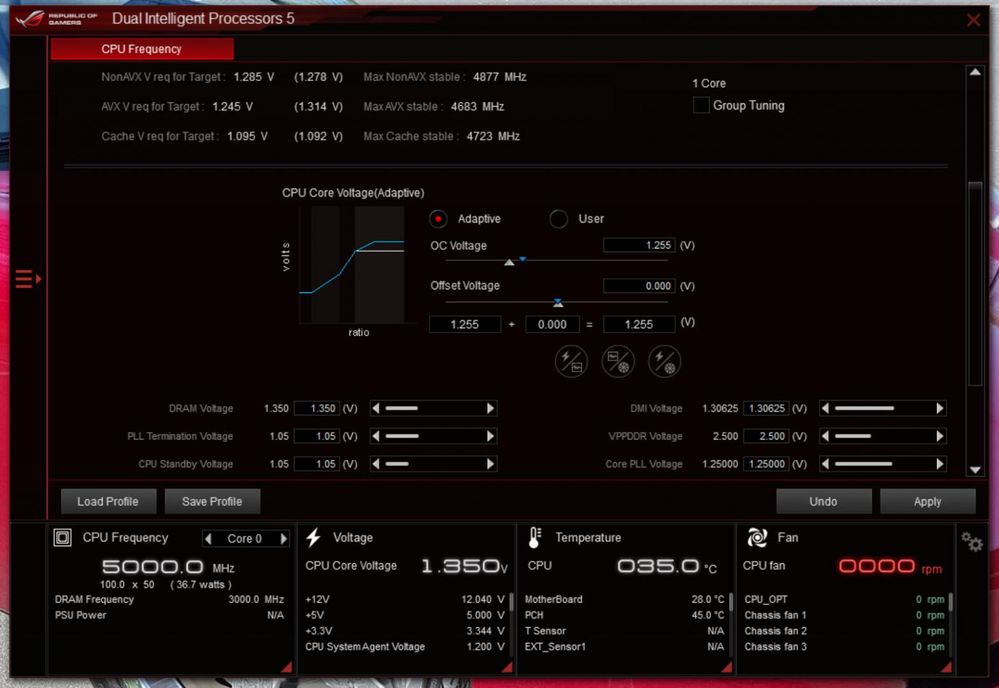Decrease CPU Standby Voltage left arrow

(x=376, y=464)
